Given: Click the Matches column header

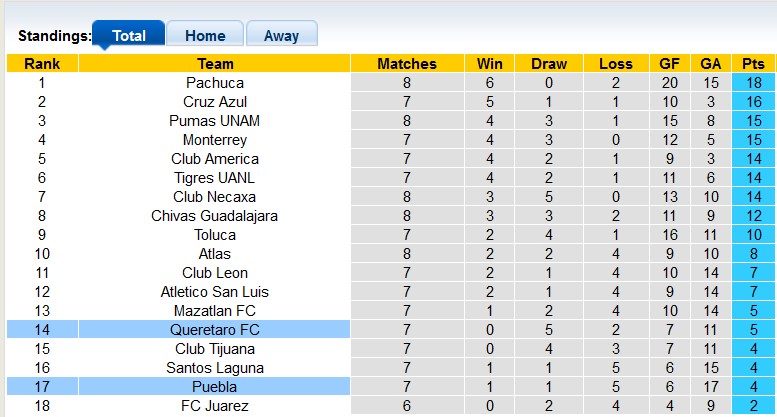Looking at the screenshot, I should [x=407, y=64].
